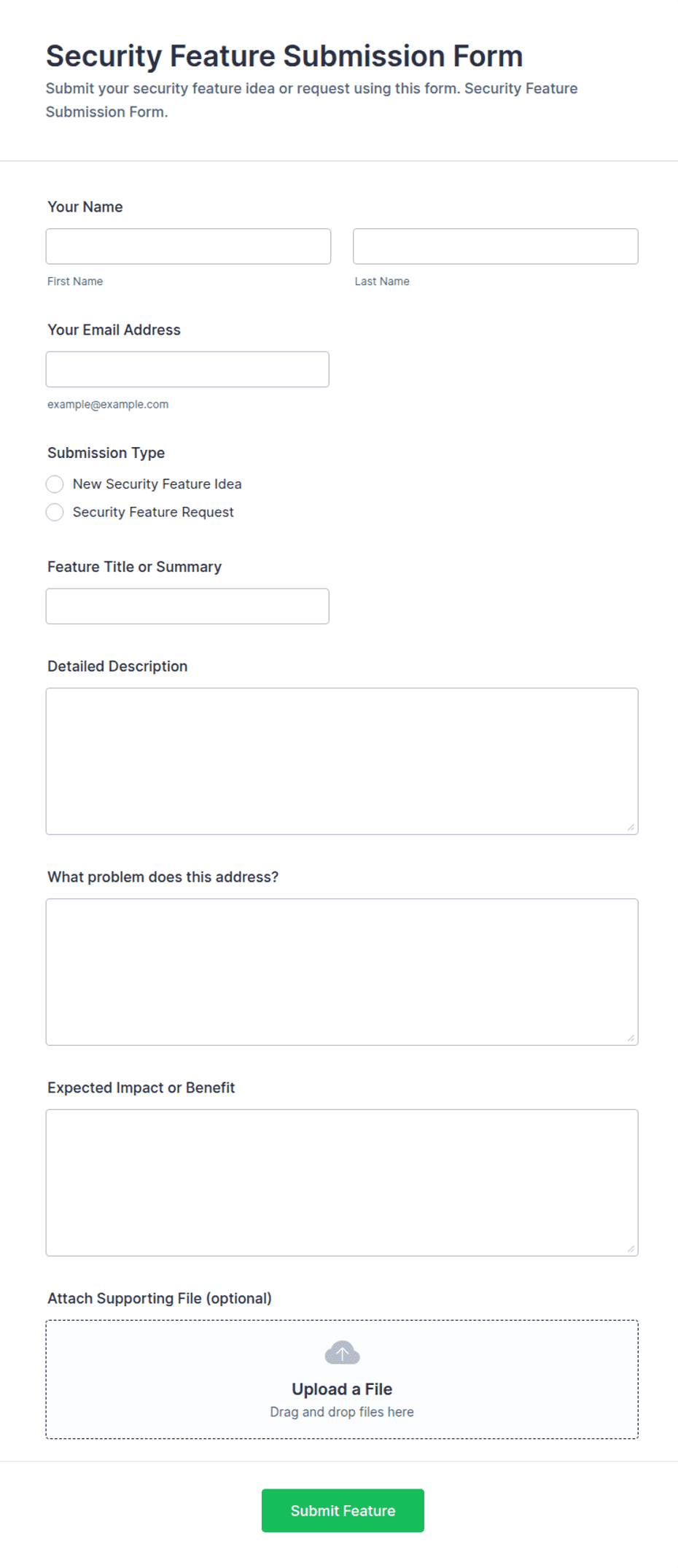Focus the First Name input field
This screenshot has height=1568, width=678.
pyautogui.click(x=188, y=247)
